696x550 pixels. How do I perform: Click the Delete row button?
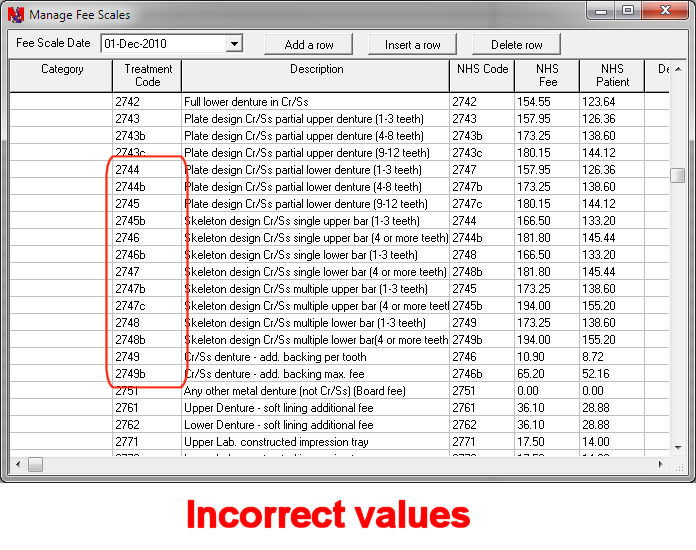(x=516, y=44)
